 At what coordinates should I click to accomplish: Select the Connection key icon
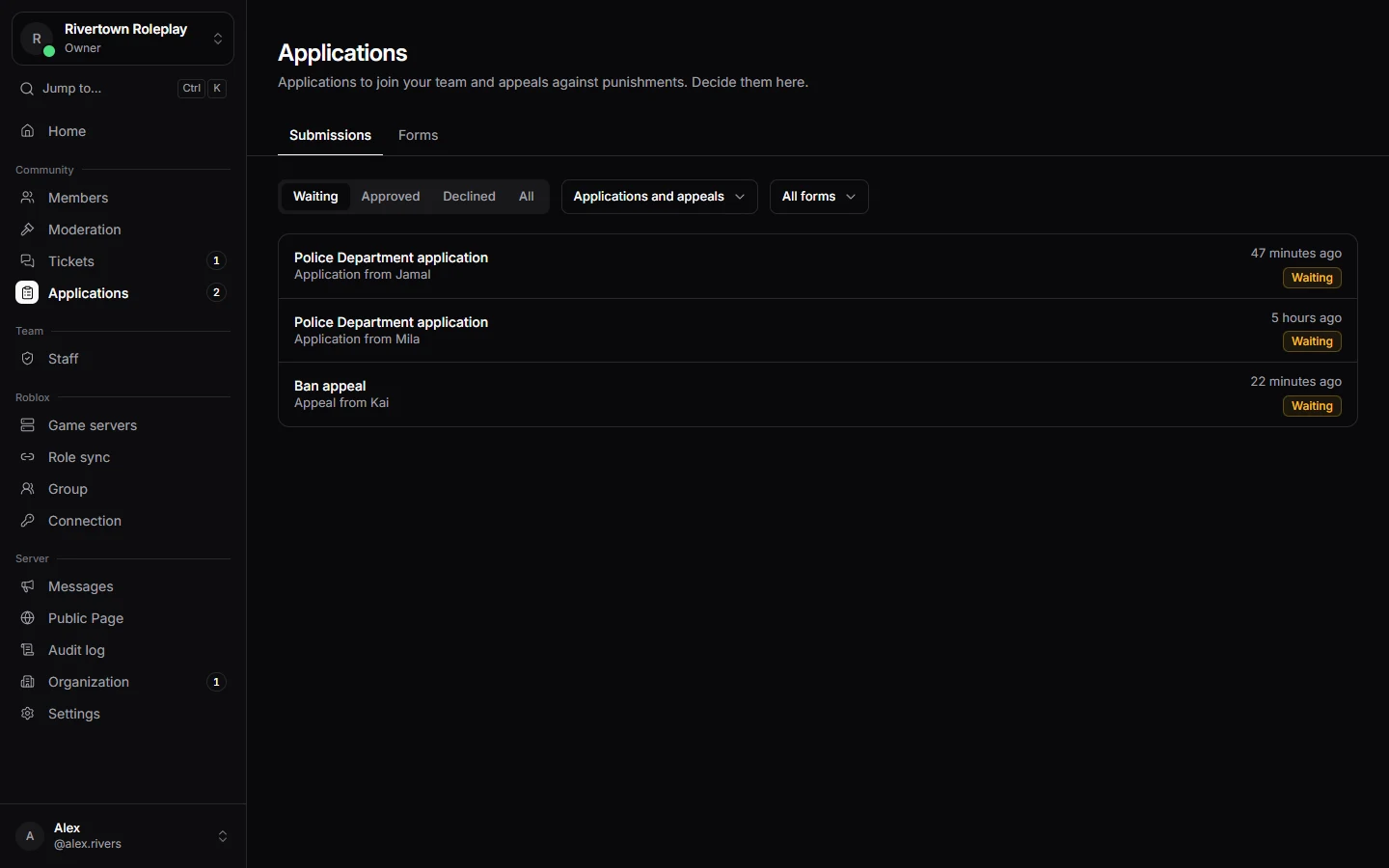(x=28, y=521)
